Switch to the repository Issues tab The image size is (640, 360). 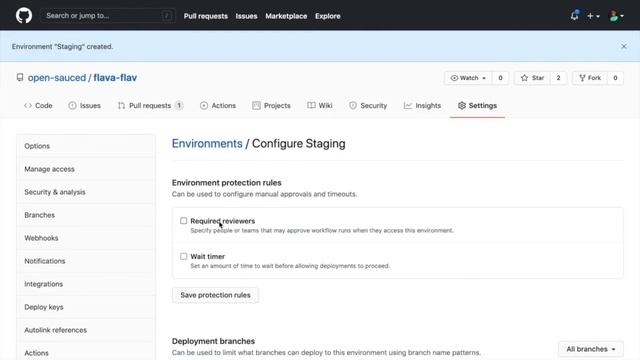click(84, 105)
